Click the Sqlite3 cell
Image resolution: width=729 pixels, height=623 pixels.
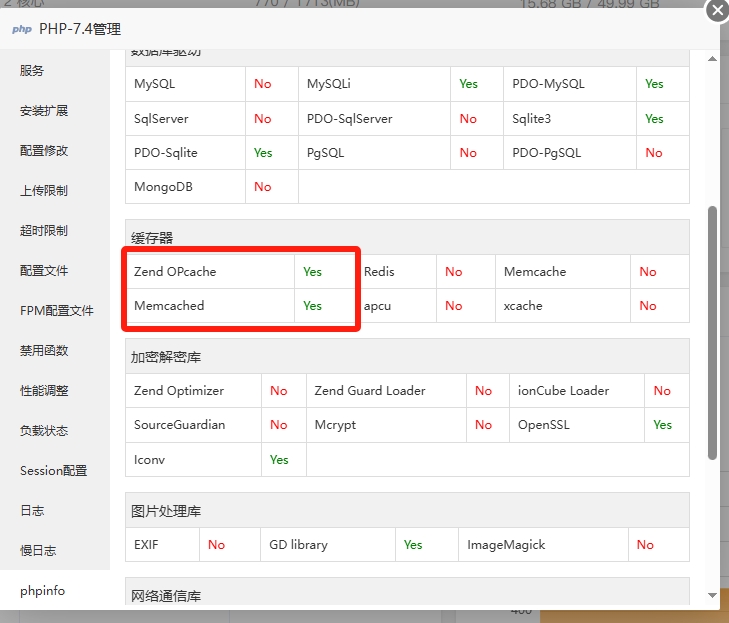coord(570,119)
